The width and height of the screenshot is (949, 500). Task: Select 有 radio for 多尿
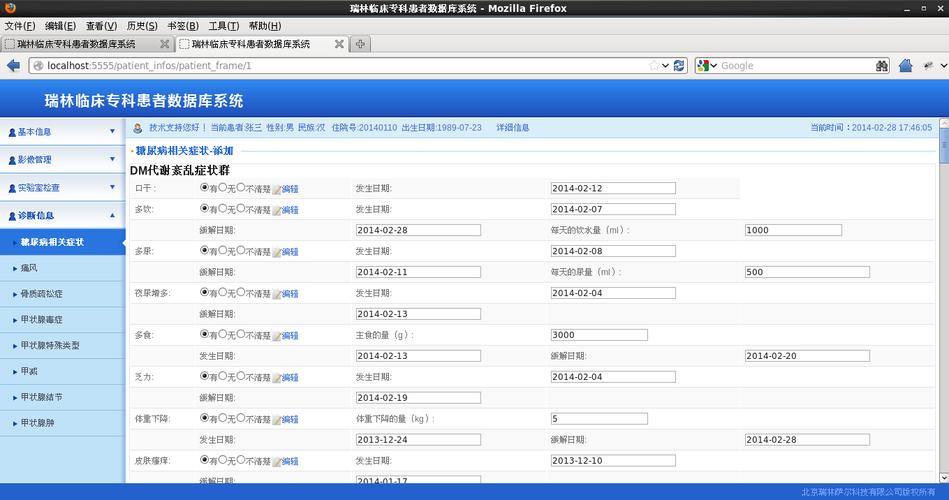coord(205,250)
